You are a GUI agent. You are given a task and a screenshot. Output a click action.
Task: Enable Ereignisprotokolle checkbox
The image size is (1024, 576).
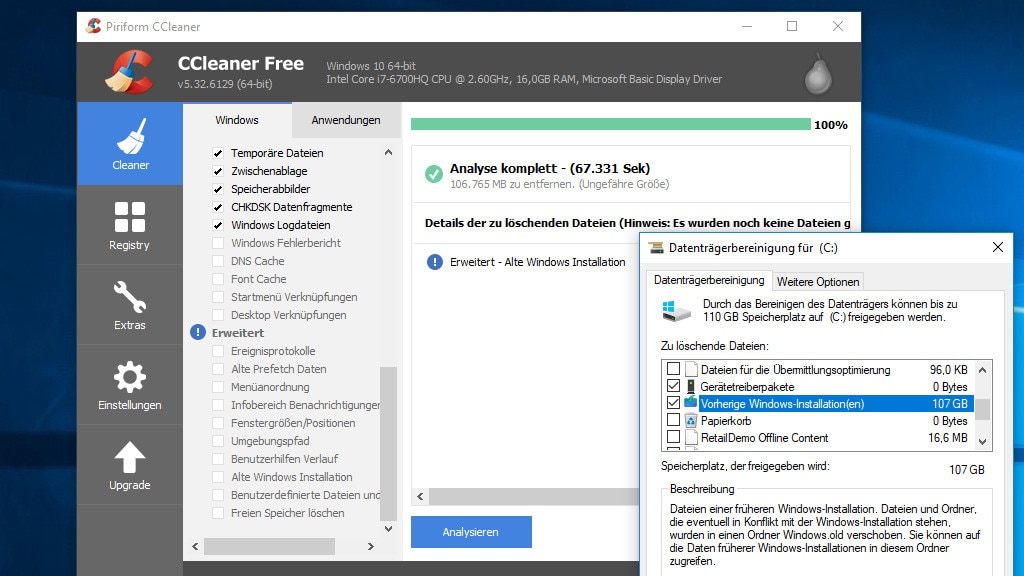pos(218,351)
